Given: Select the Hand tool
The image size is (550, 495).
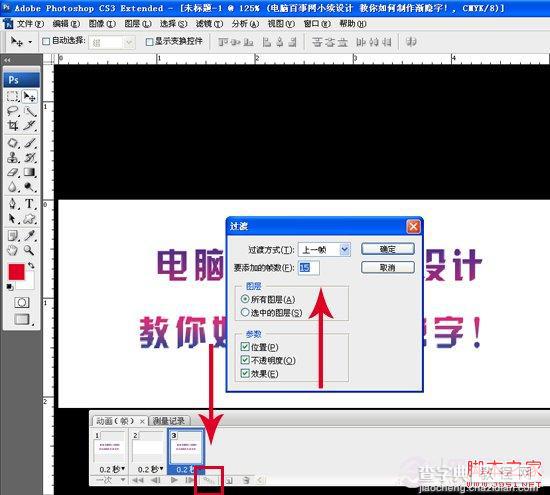Looking at the screenshot, I should 13,250.
